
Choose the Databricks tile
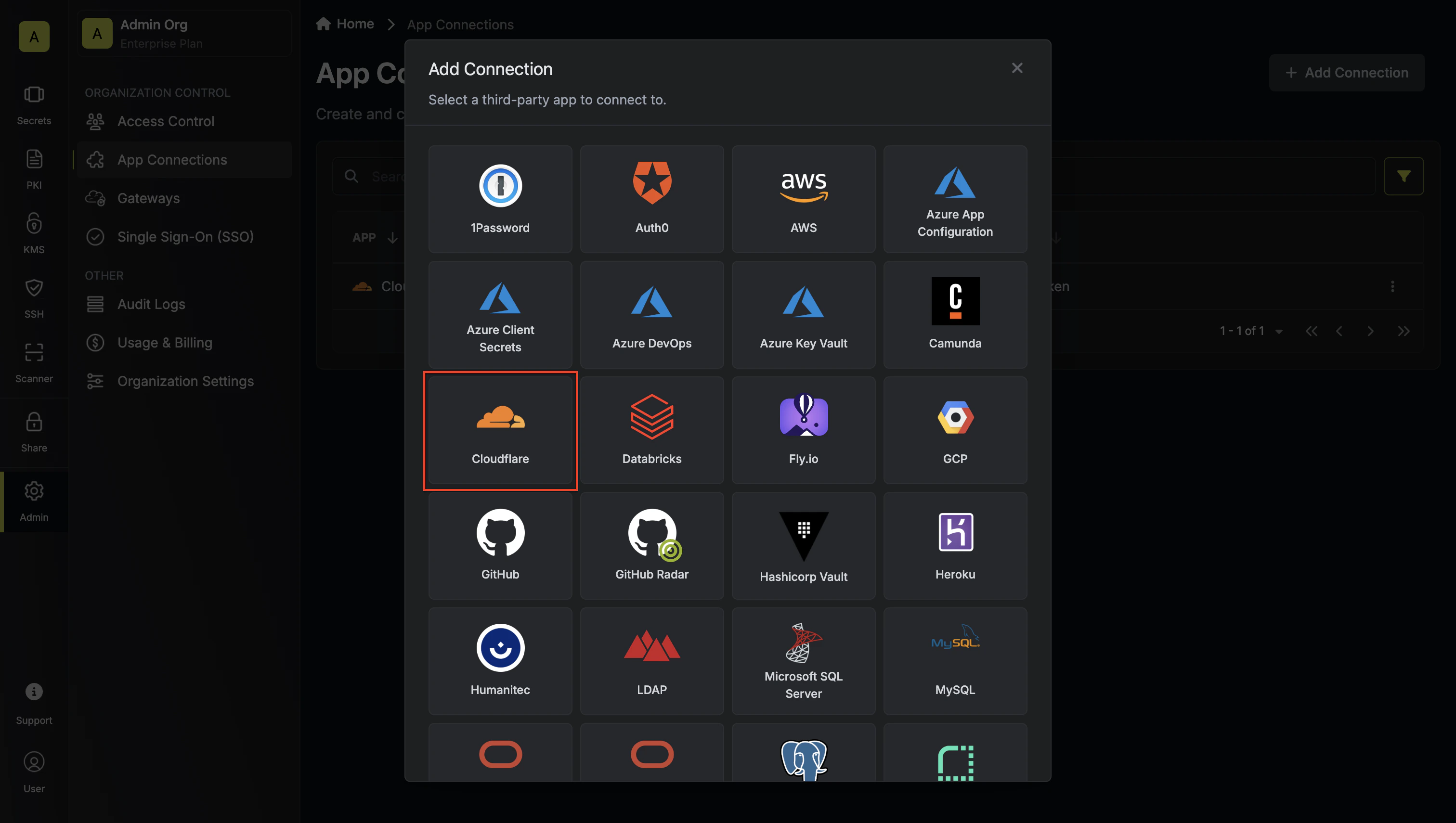click(651, 430)
